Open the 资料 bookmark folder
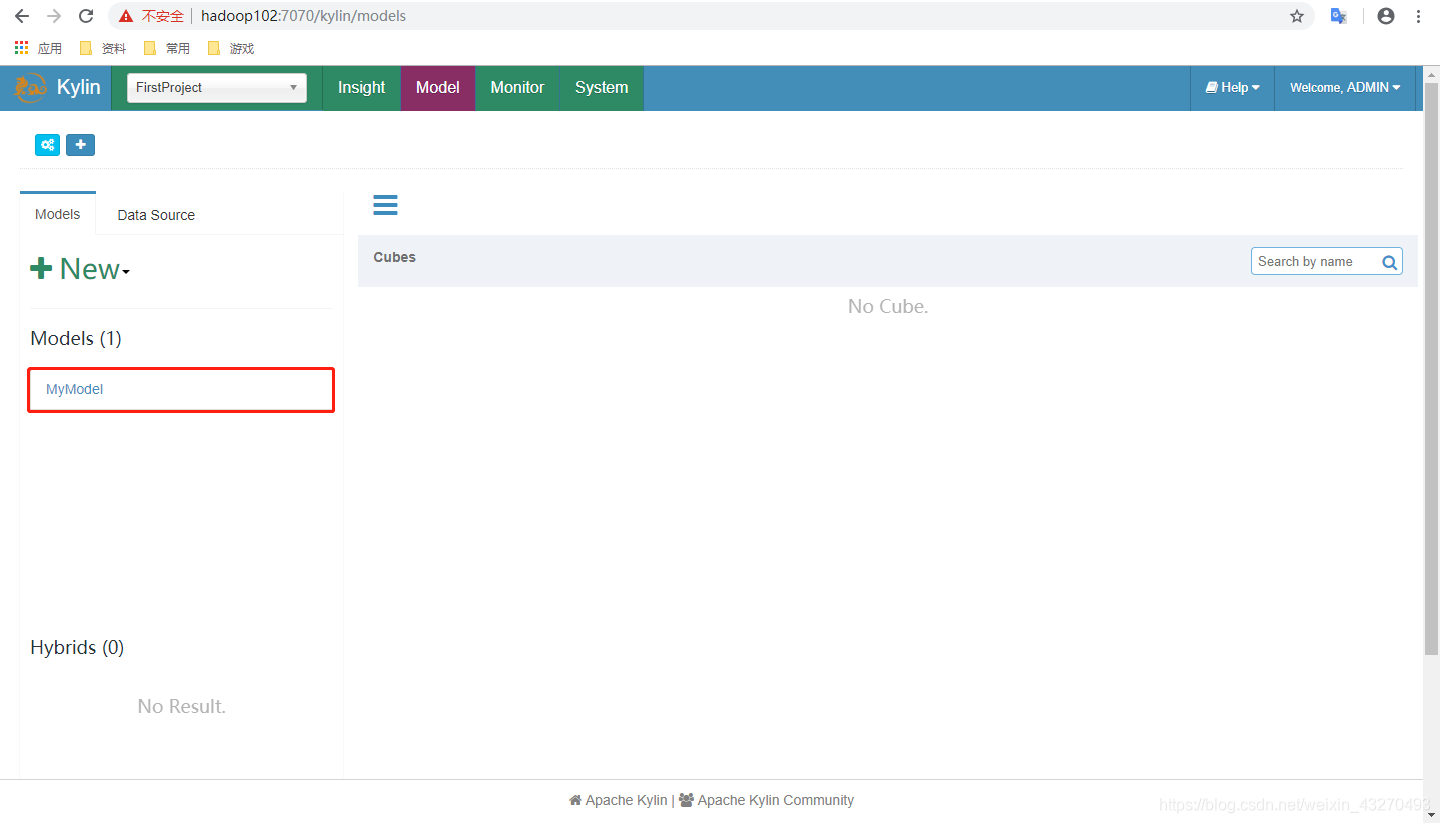Screen dimensions: 1440x823 (102, 48)
